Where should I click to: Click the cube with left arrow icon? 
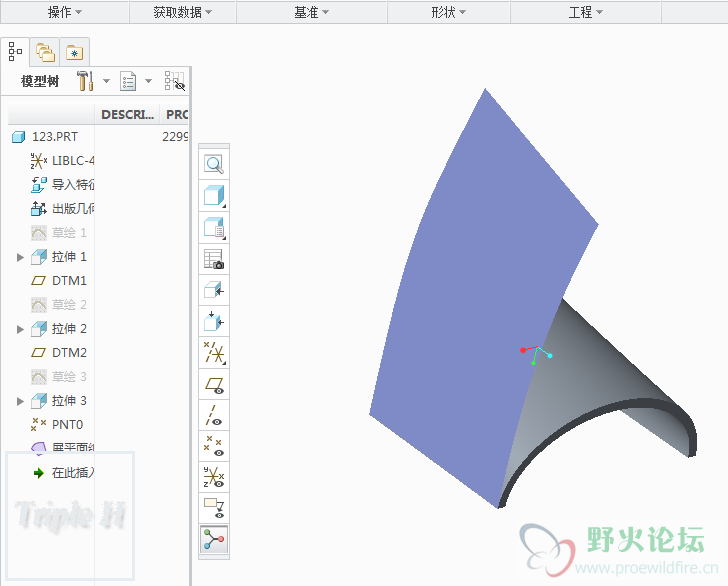click(214, 291)
